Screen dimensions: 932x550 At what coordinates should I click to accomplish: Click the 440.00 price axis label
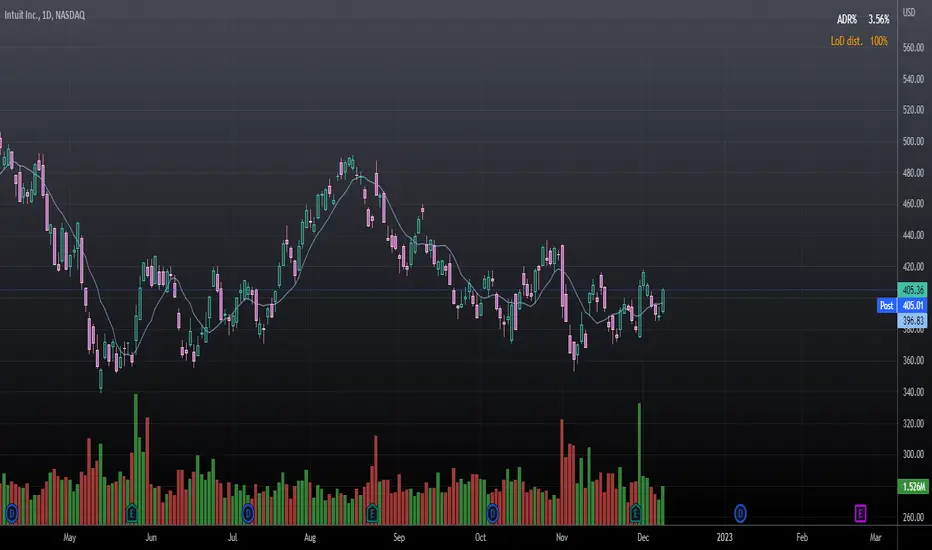[913, 235]
